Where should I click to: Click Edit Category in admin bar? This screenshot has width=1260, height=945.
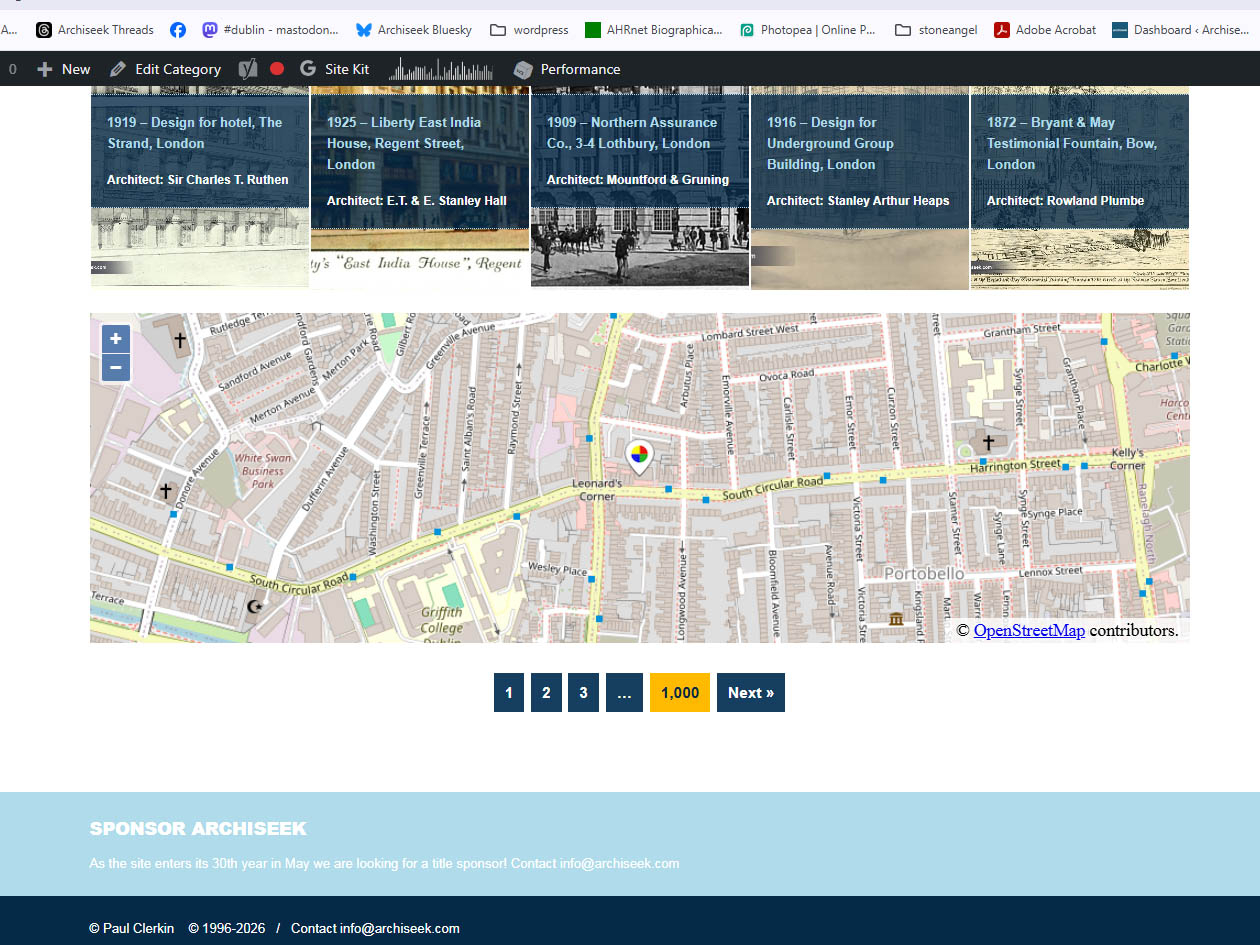(x=165, y=69)
